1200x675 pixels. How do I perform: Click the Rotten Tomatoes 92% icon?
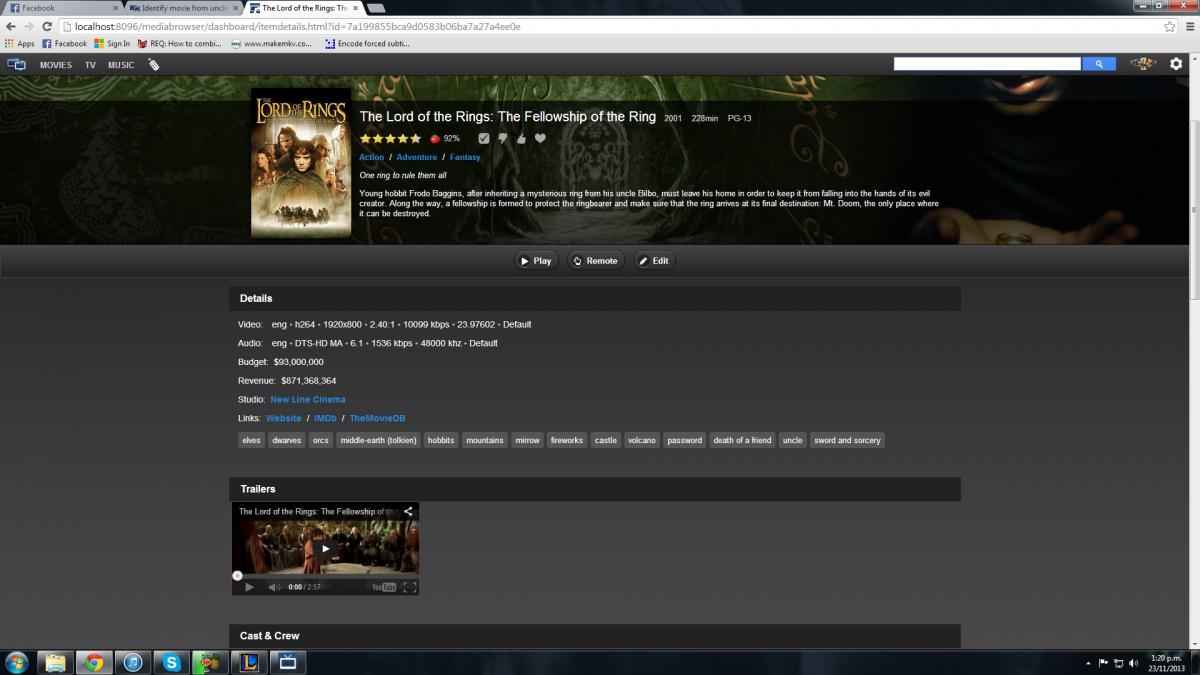coord(435,138)
